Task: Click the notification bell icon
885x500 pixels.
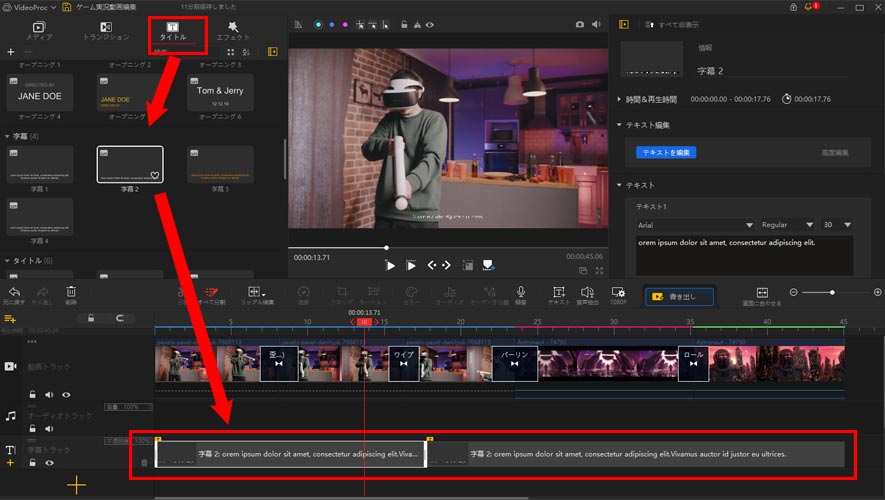Action: pyautogui.click(x=807, y=7)
